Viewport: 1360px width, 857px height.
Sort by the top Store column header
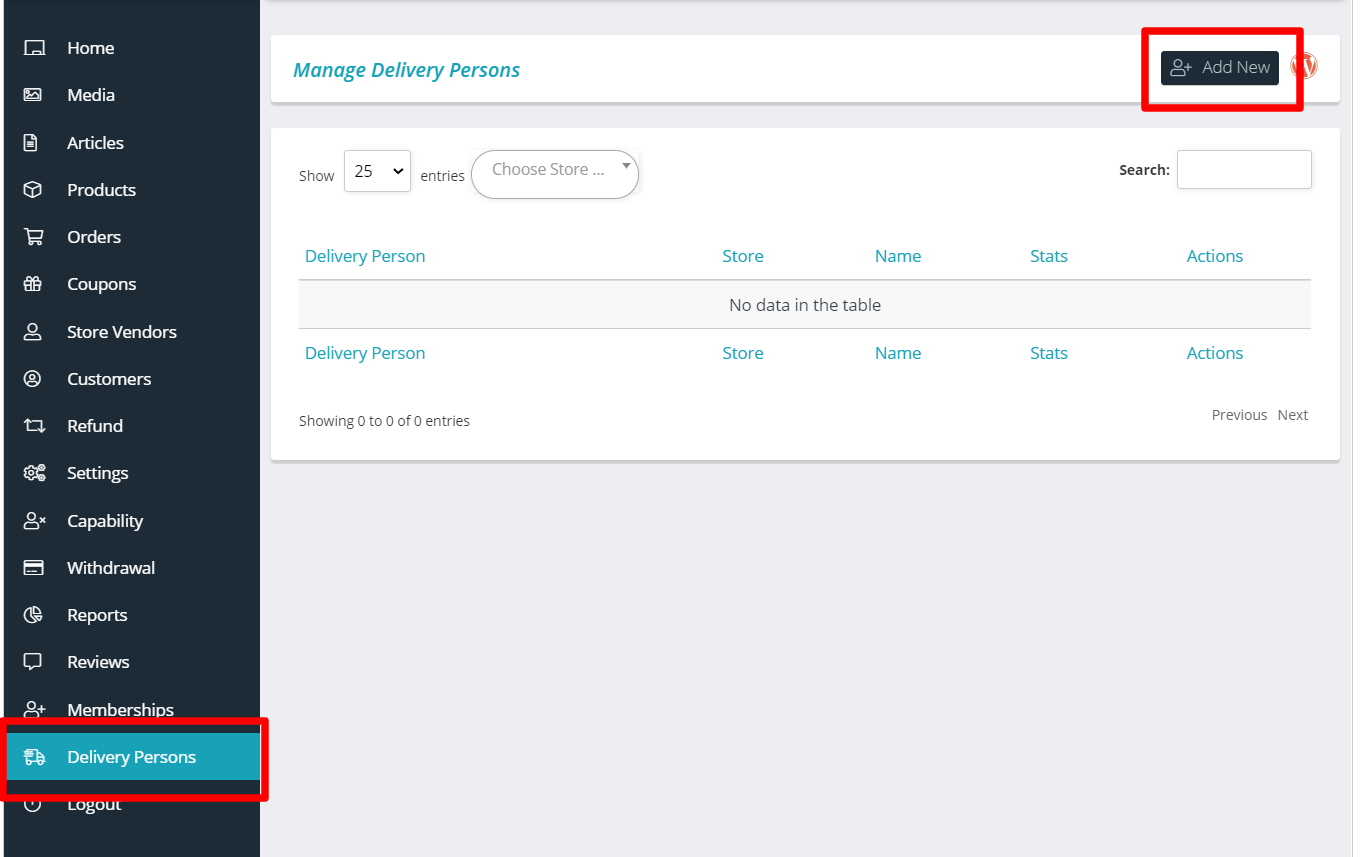tap(743, 256)
